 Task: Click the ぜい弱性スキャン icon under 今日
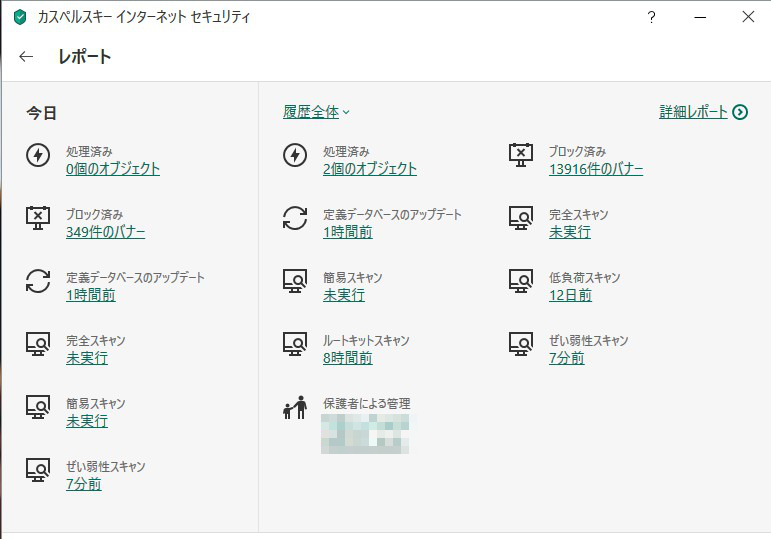point(38,470)
